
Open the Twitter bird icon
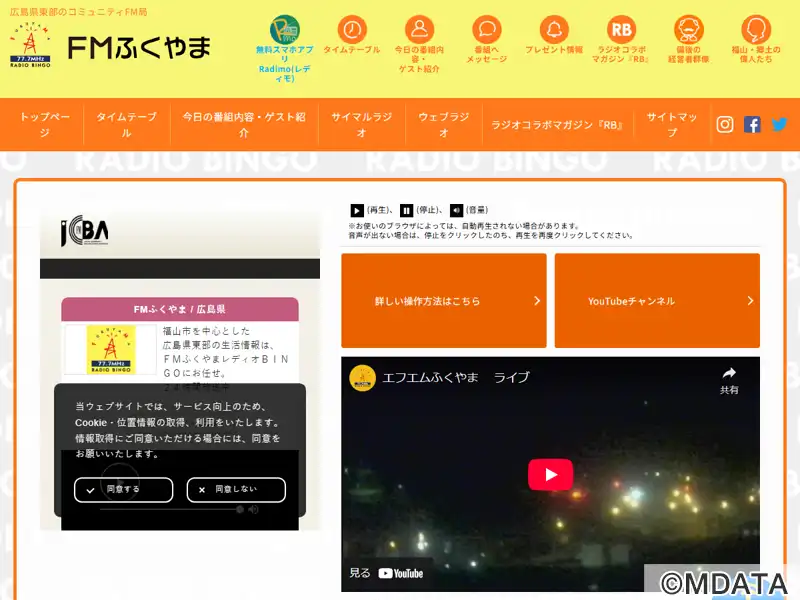tap(779, 124)
